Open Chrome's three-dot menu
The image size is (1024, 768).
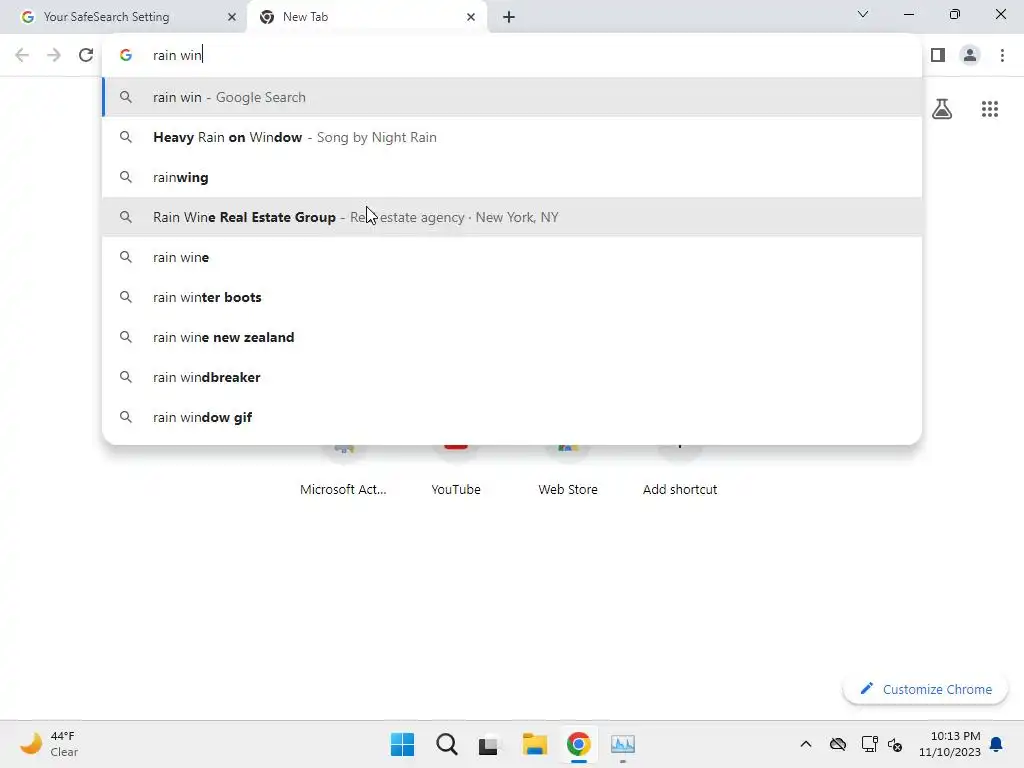[x=1002, y=55]
